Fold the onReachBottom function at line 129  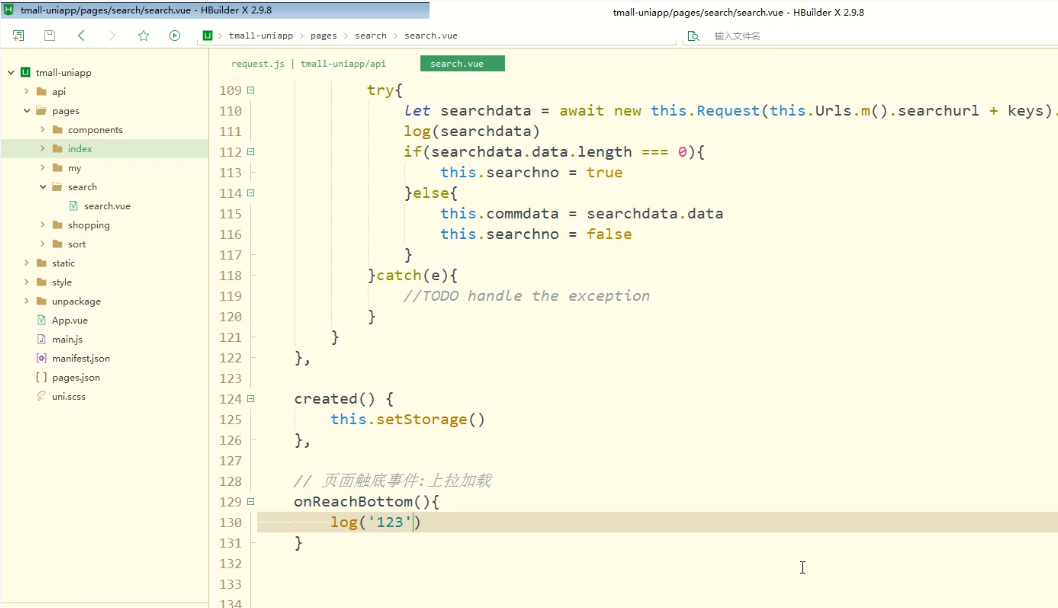250,501
